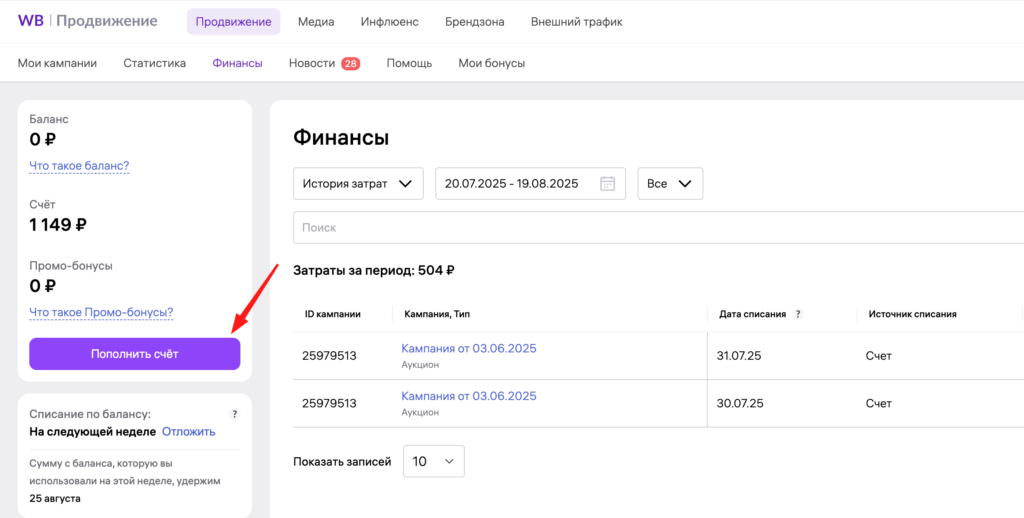The height and width of the screenshot is (518, 1024).
Task: Click the Счёт amount 1 149 ₽
Action: (58, 225)
